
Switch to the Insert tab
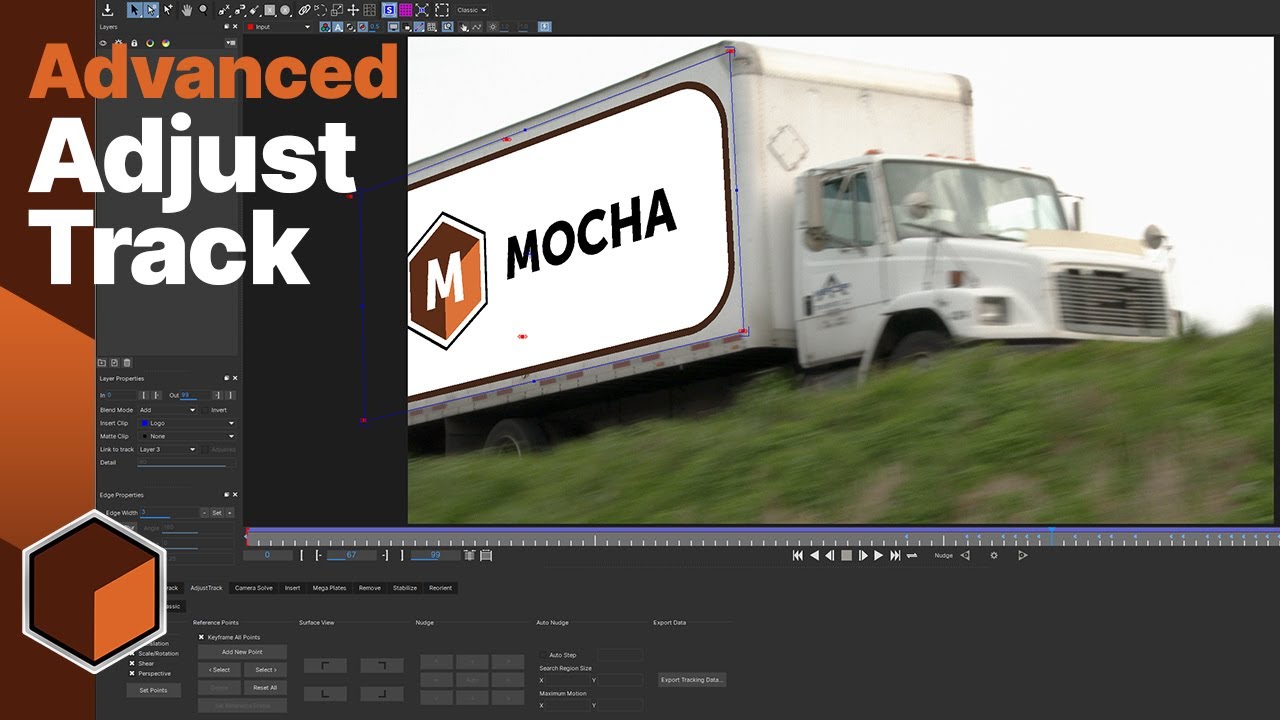[292, 588]
